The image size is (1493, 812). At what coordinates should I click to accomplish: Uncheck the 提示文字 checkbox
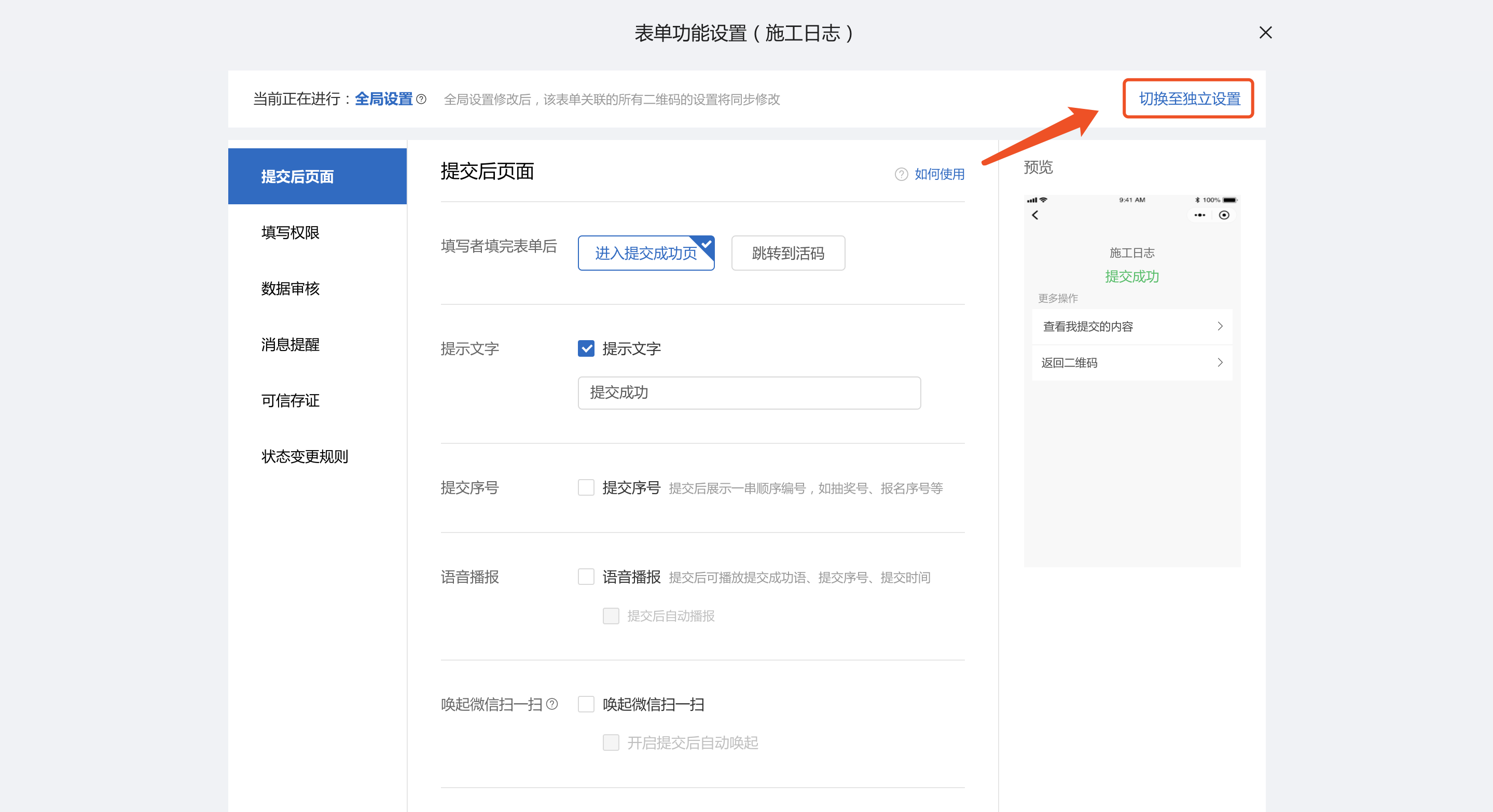586,348
